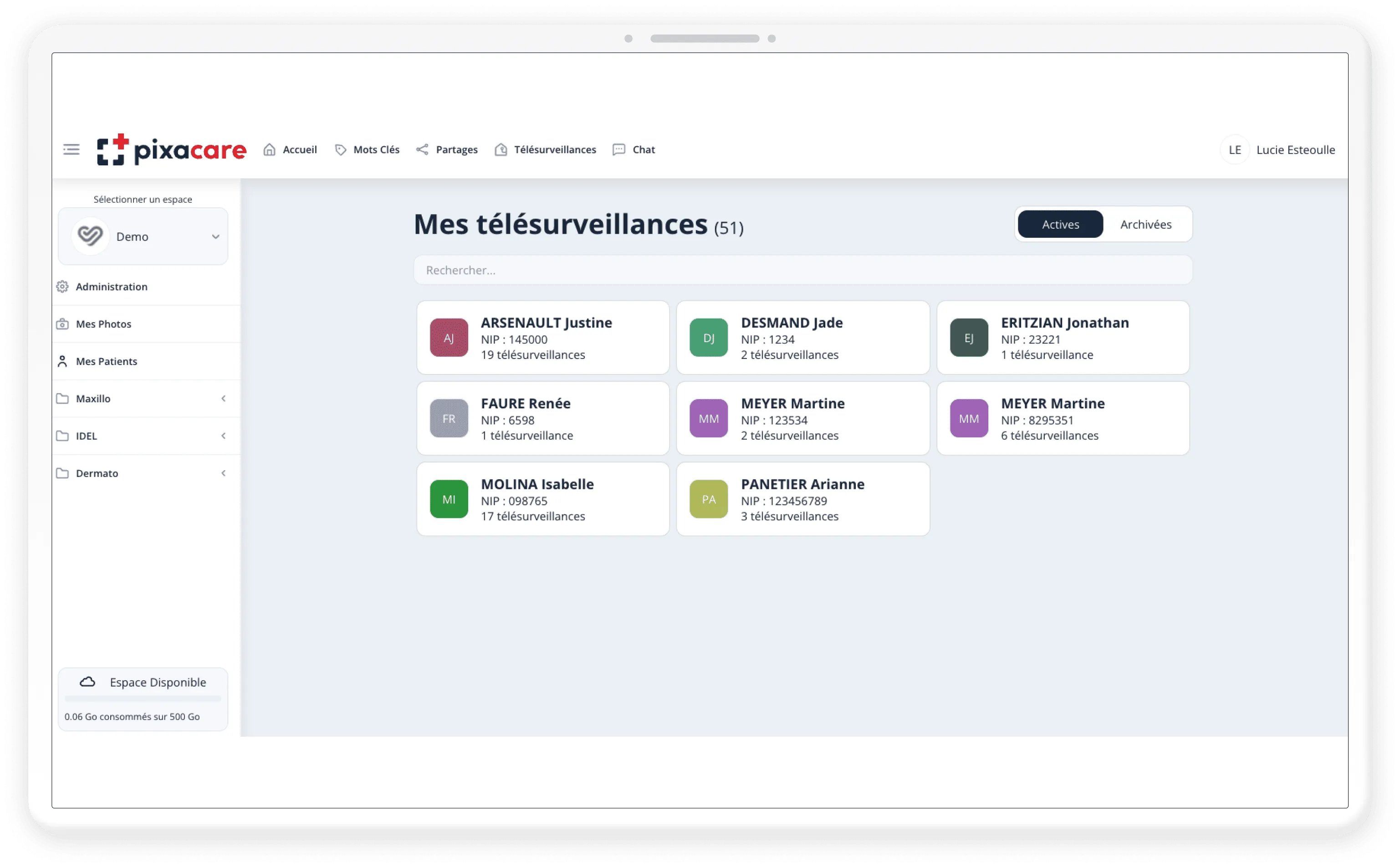
Task: Click the Dermato folder icon
Action: click(x=62, y=473)
